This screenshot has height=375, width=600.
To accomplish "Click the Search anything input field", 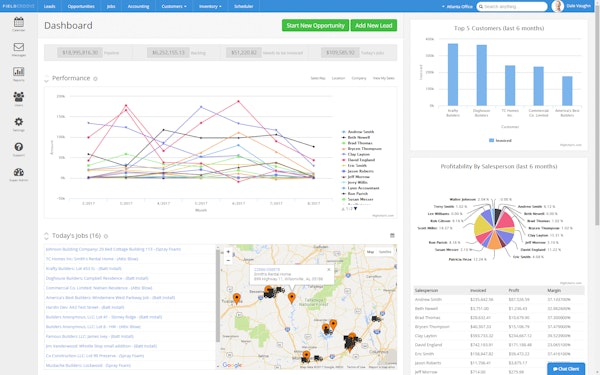I will [x=512, y=7].
